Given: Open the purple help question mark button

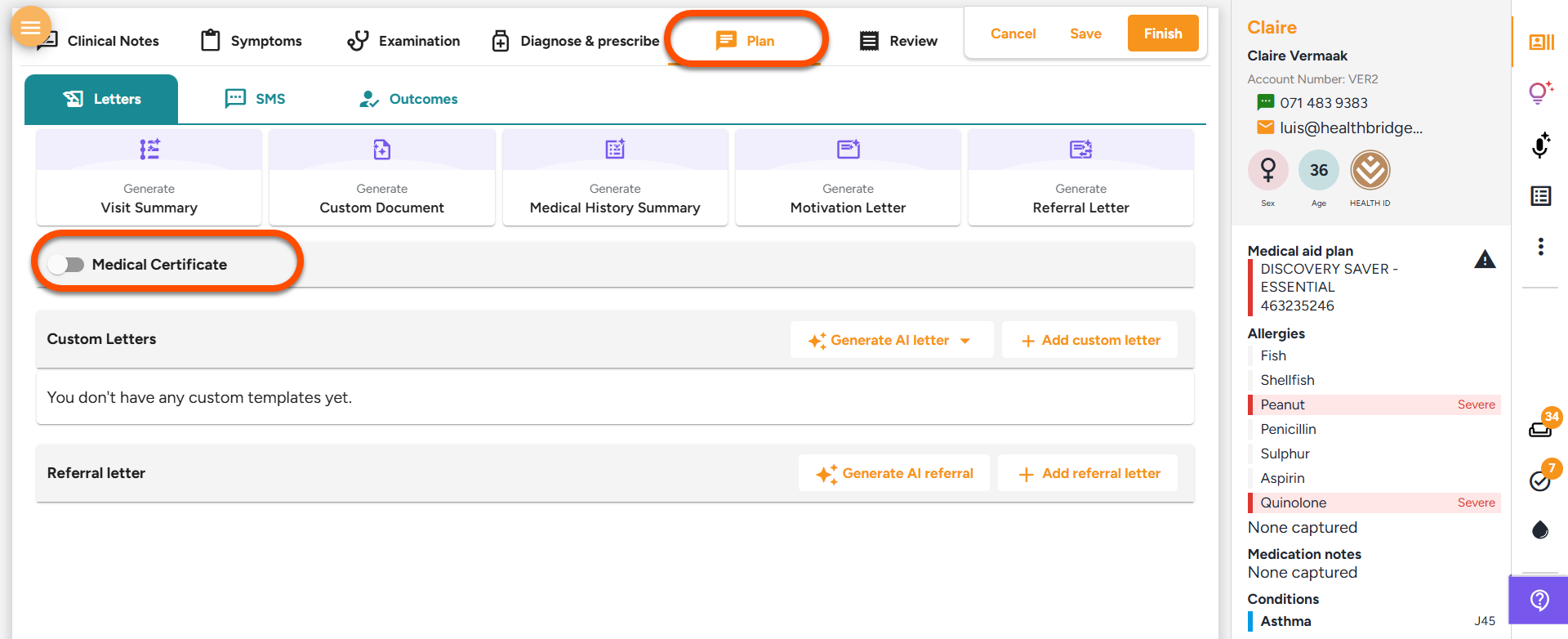Looking at the screenshot, I should [x=1539, y=601].
